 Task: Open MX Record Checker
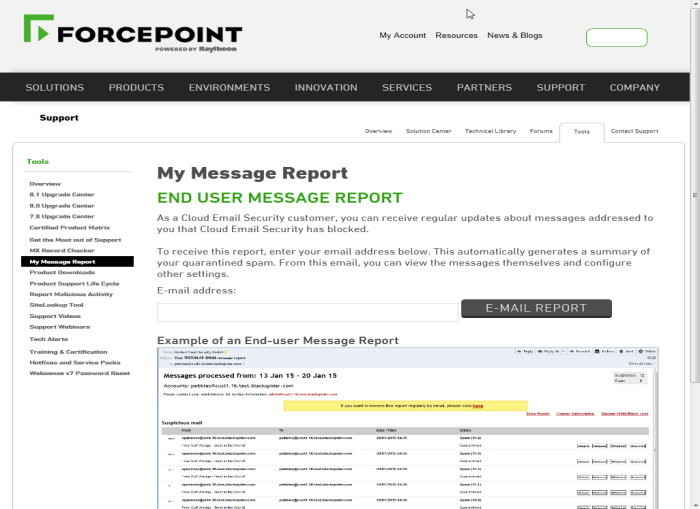pyautogui.click(x=62, y=250)
